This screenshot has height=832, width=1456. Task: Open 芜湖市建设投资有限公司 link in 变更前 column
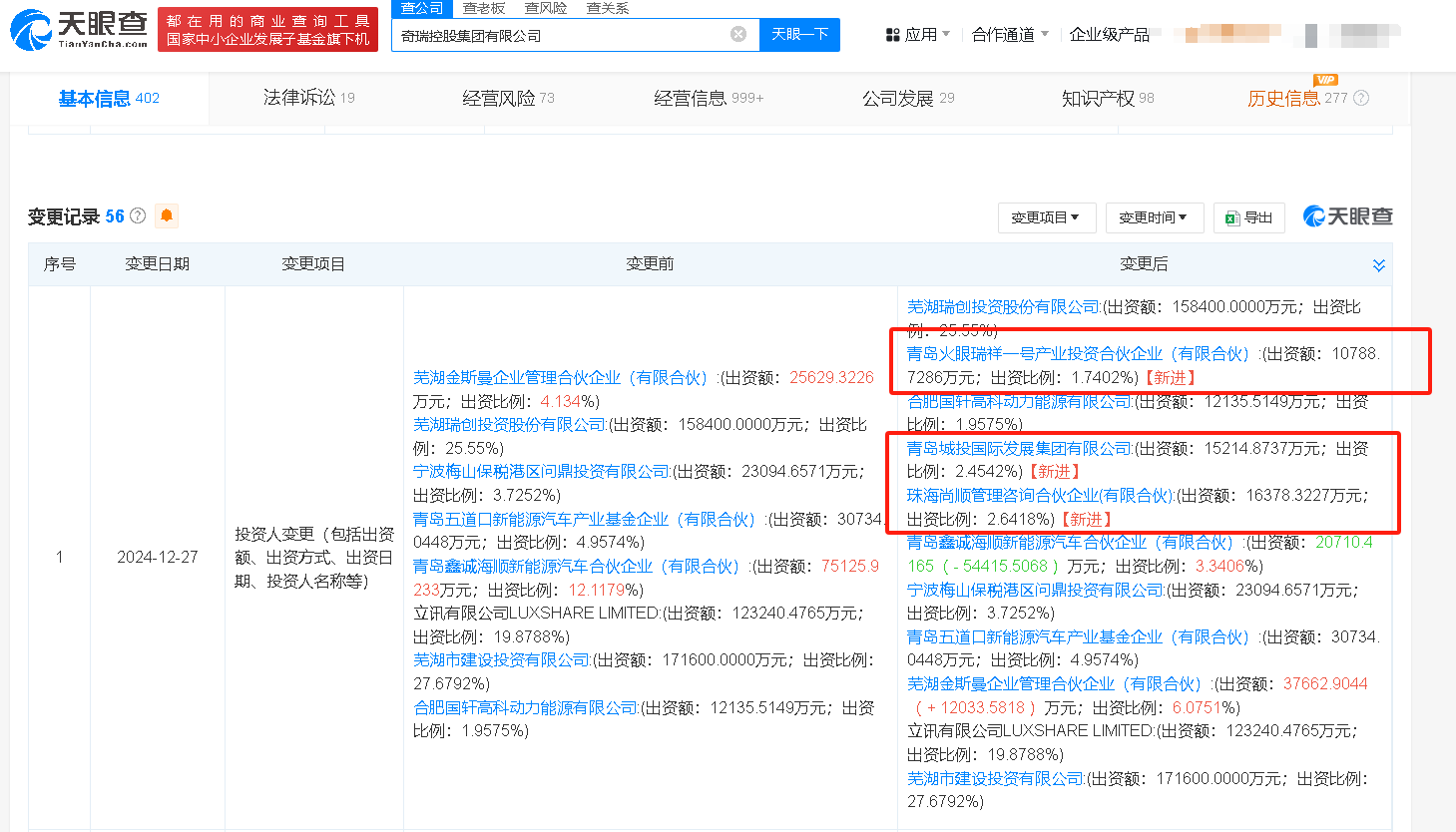point(502,660)
